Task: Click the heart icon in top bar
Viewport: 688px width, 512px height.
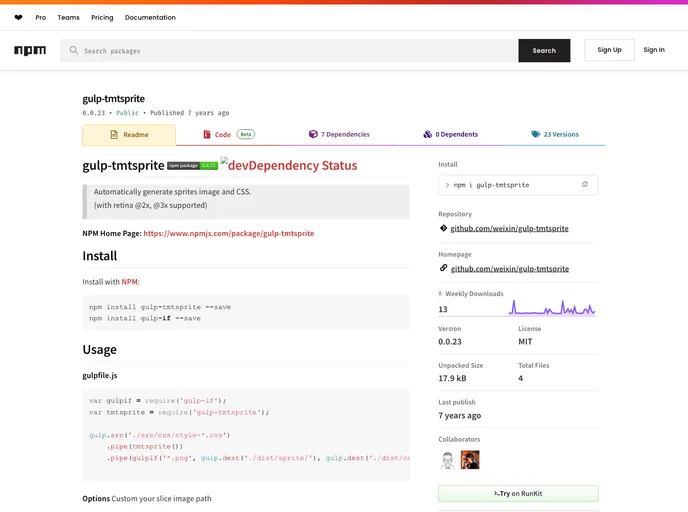Action: 18,17
